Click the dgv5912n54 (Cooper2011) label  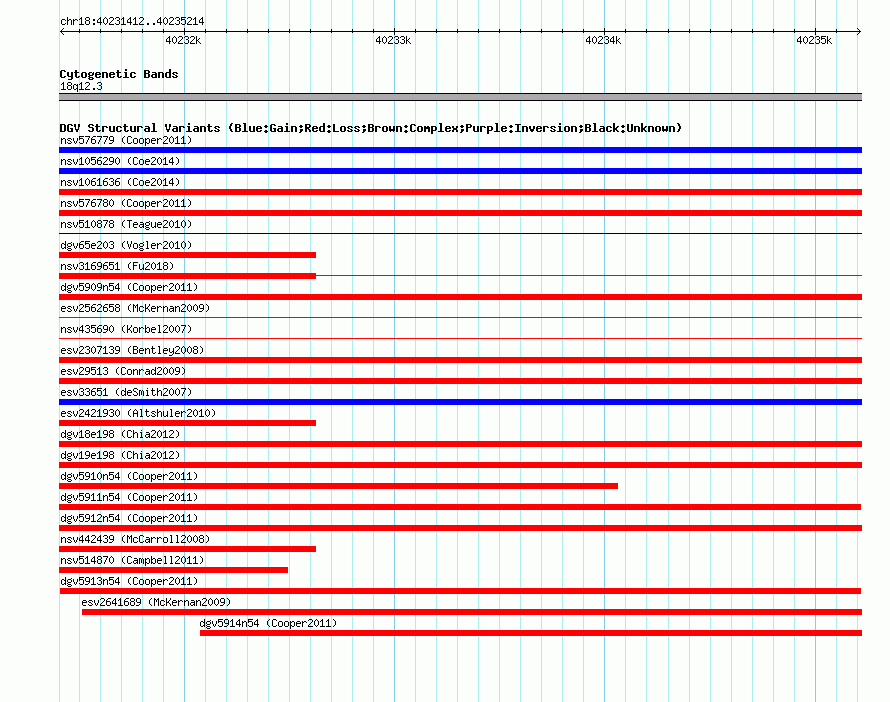[x=129, y=518]
